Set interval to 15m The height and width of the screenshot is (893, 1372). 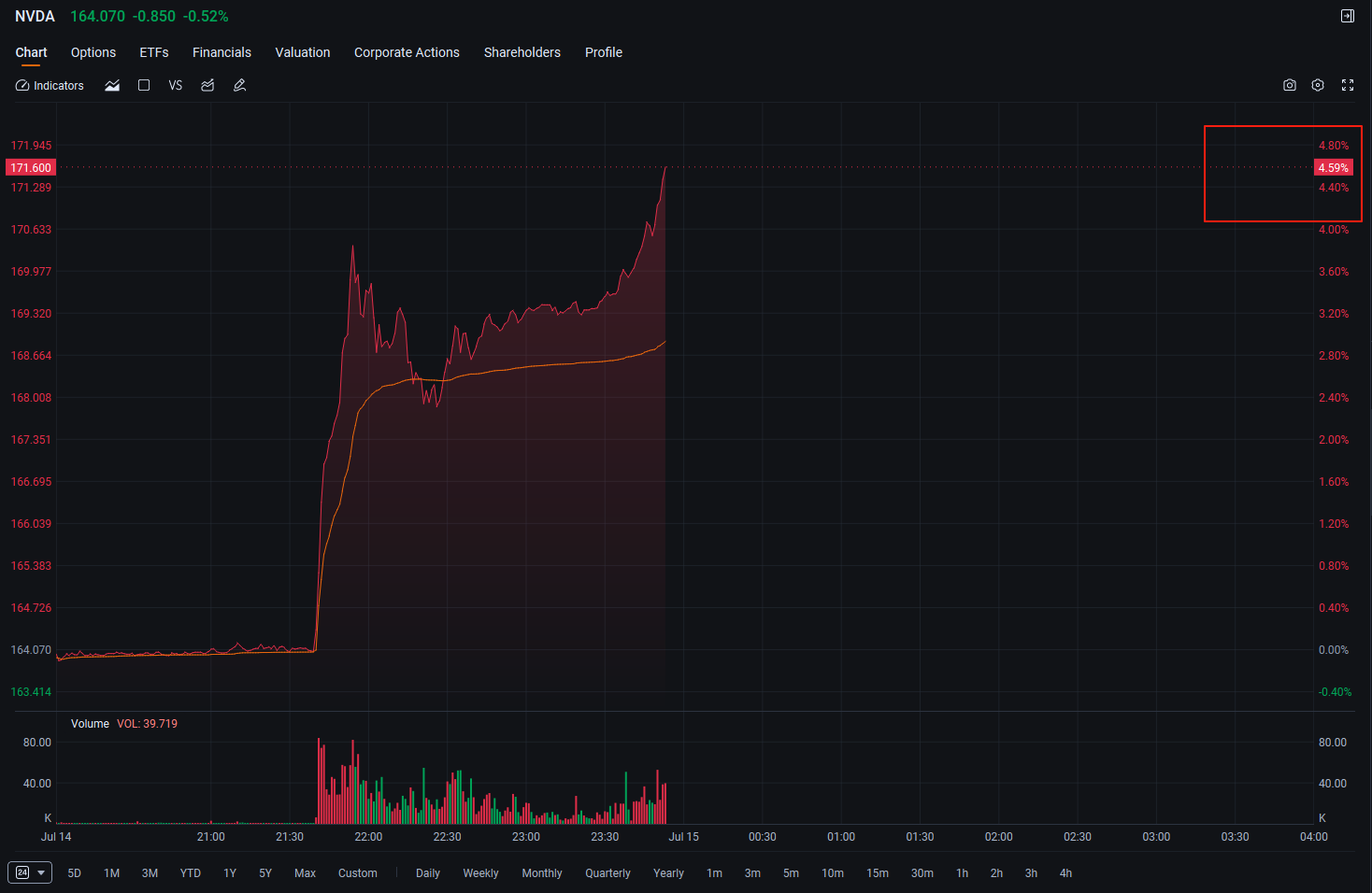(878, 873)
